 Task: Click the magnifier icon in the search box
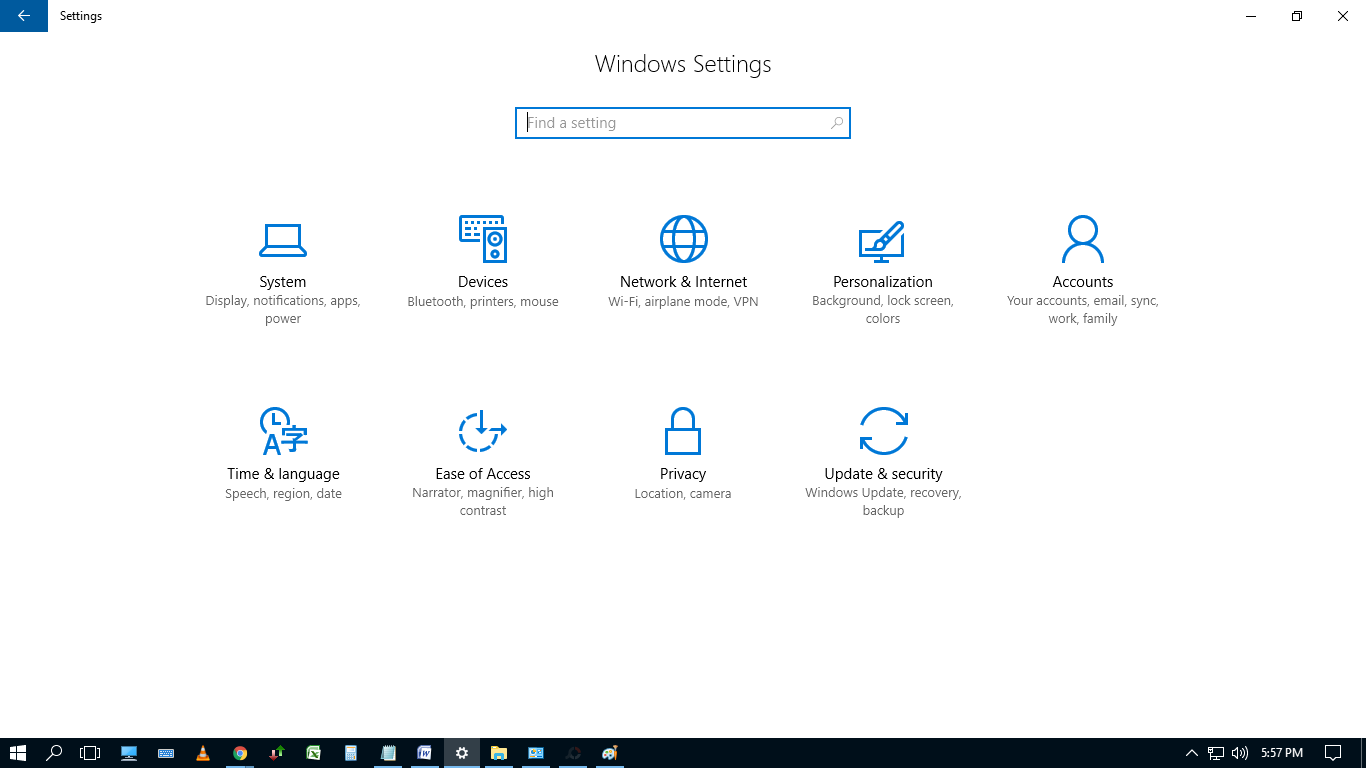[837, 123]
